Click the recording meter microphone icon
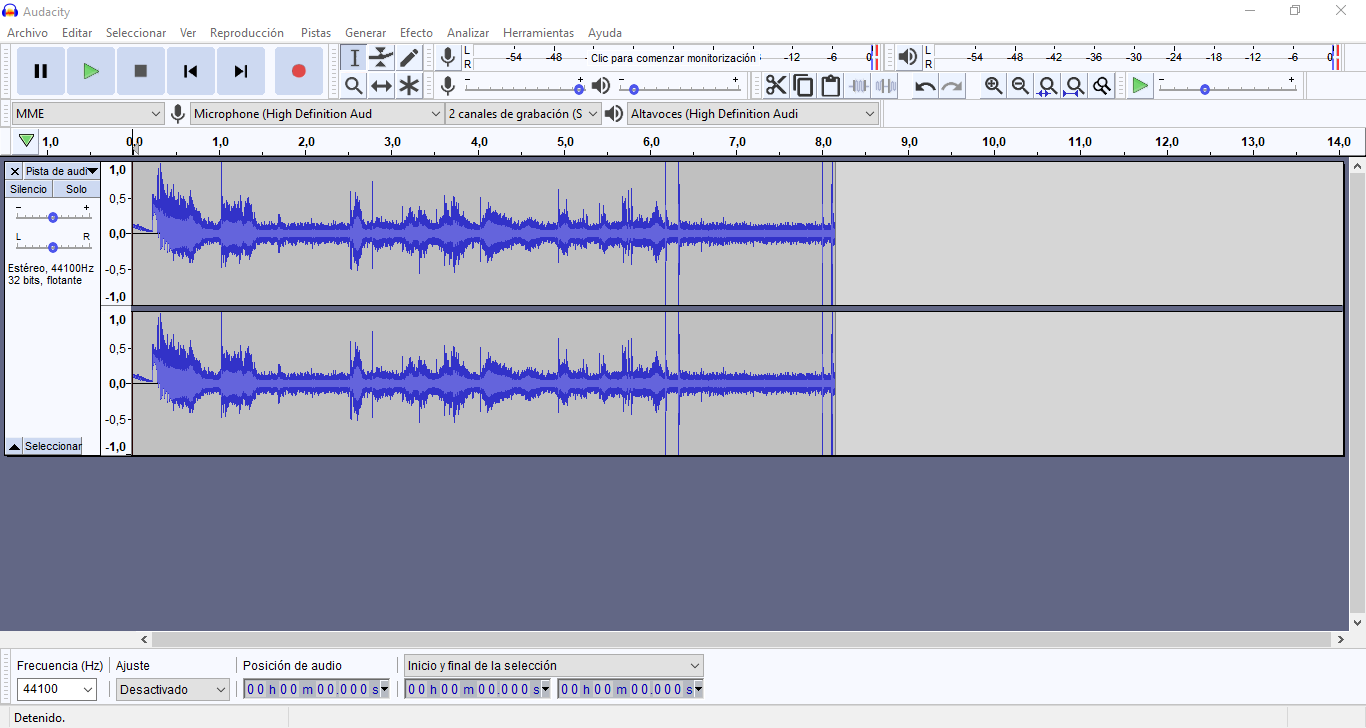The width and height of the screenshot is (1366, 728). click(x=448, y=57)
